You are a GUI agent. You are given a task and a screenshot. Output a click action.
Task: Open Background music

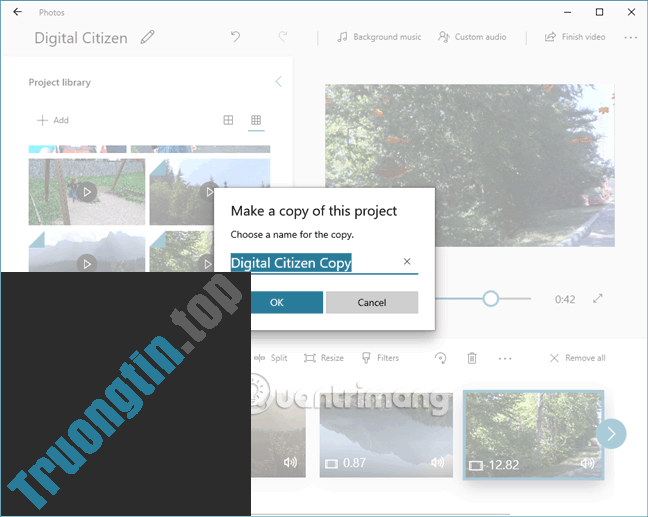click(379, 37)
